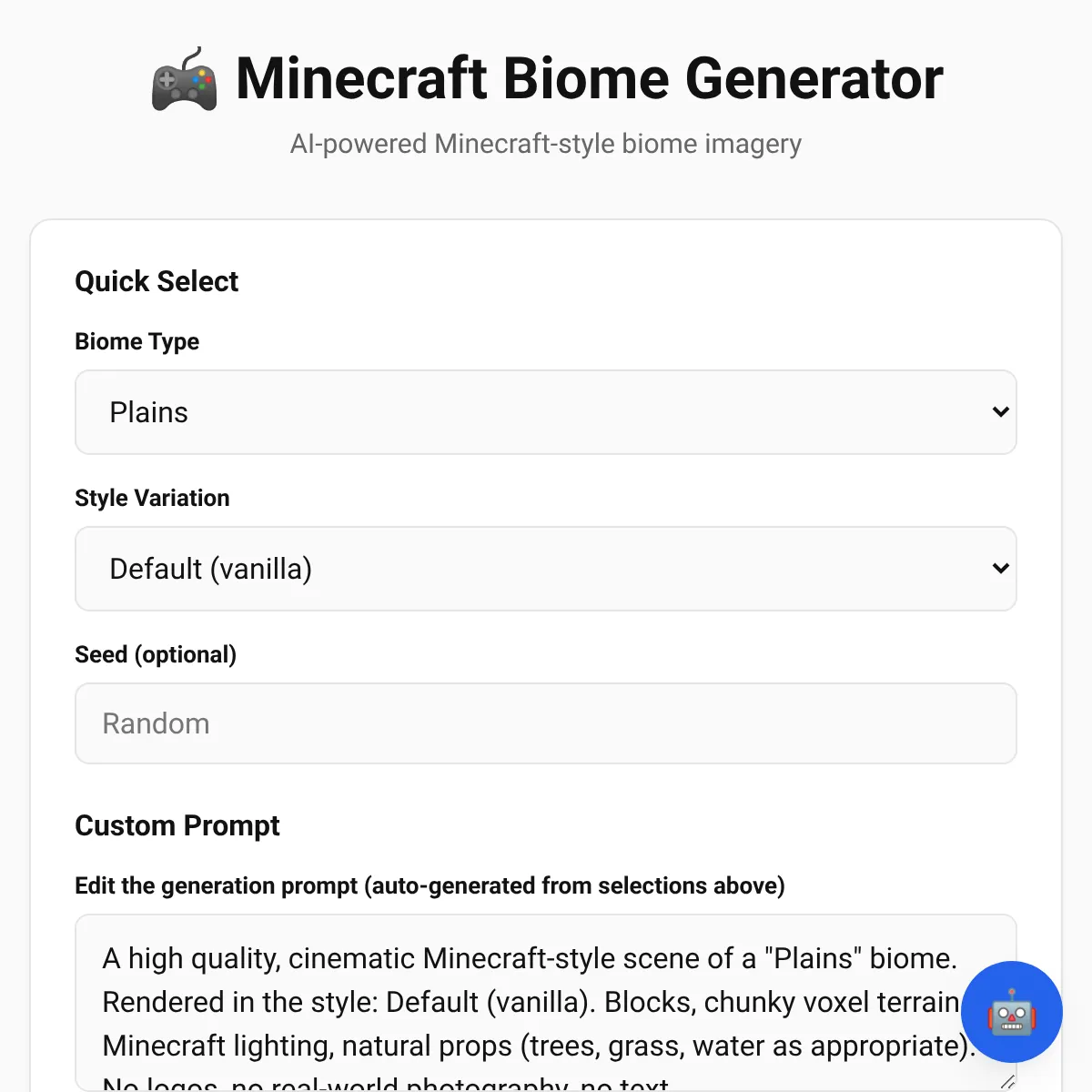Click the game controller icon in the title

pyautogui.click(x=184, y=80)
